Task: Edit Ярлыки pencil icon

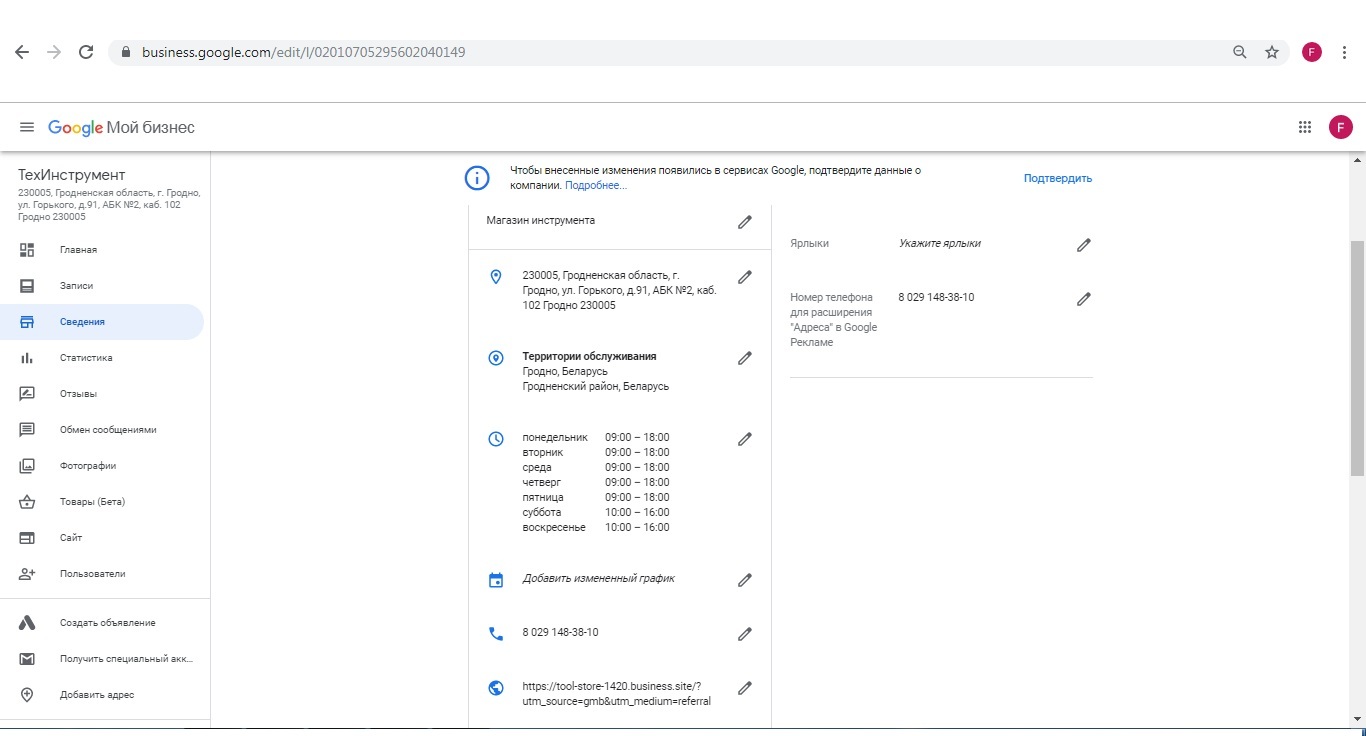Action: tap(1084, 245)
